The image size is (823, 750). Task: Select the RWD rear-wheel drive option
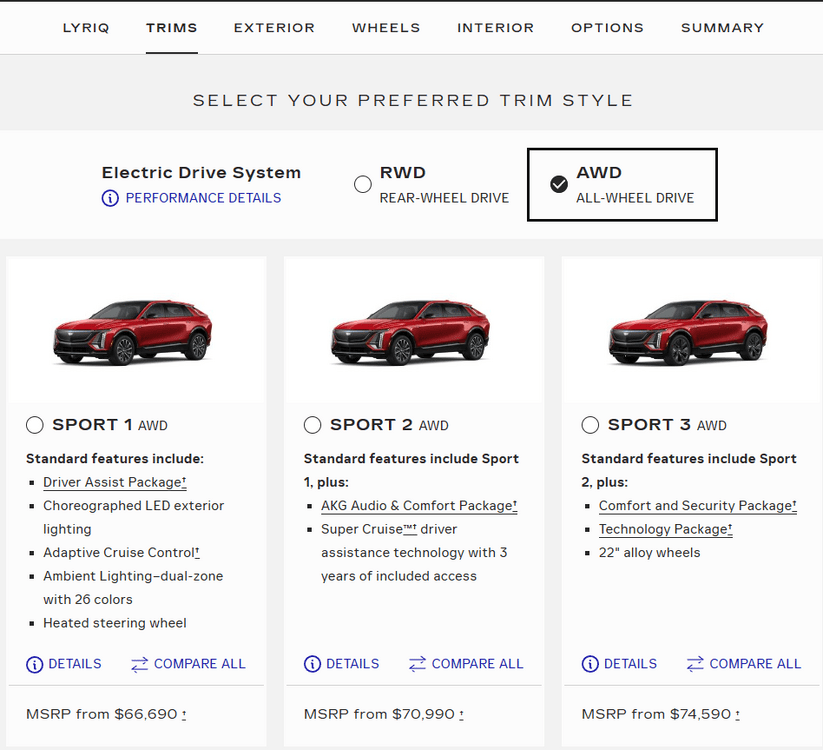[x=363, y=184]
